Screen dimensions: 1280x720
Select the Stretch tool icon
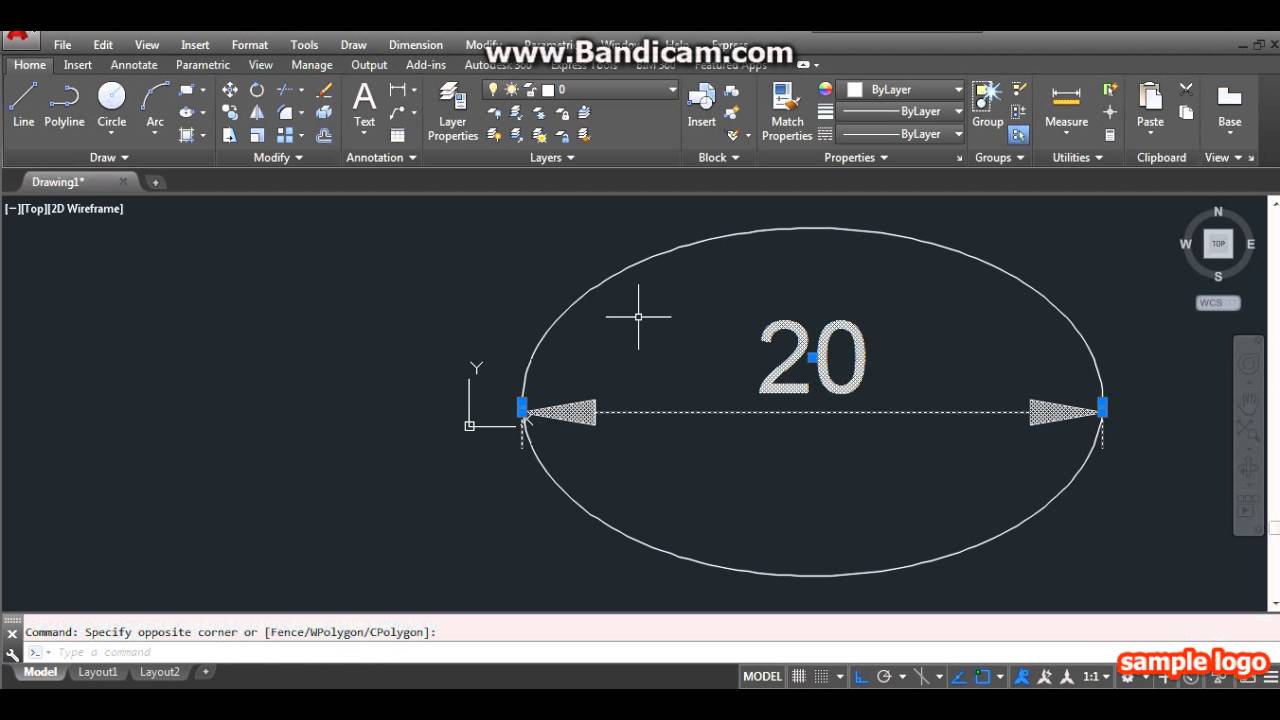(230, 135)
